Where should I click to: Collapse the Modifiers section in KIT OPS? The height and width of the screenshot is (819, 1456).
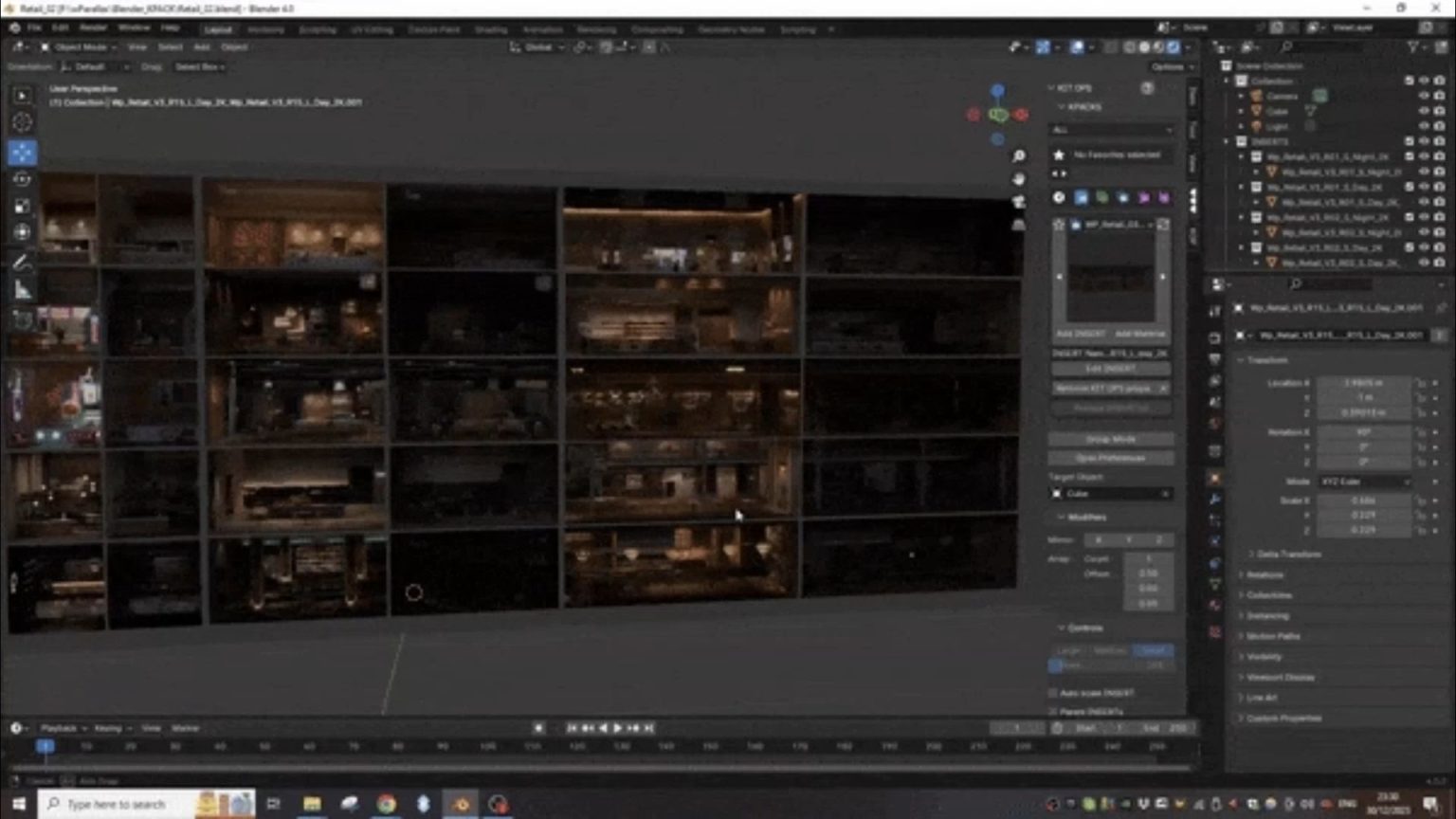[1064, 517]
